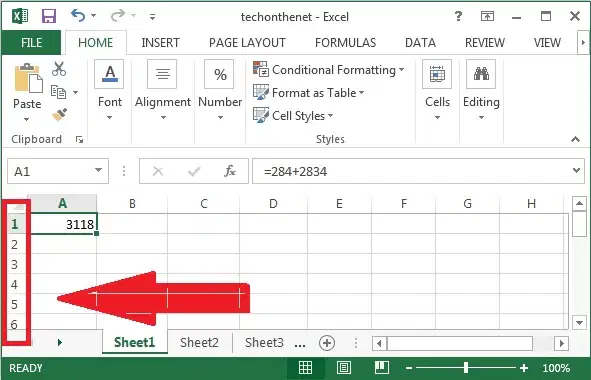Open the Cells group
Screen dimensions: 591x380
[437, 90]
